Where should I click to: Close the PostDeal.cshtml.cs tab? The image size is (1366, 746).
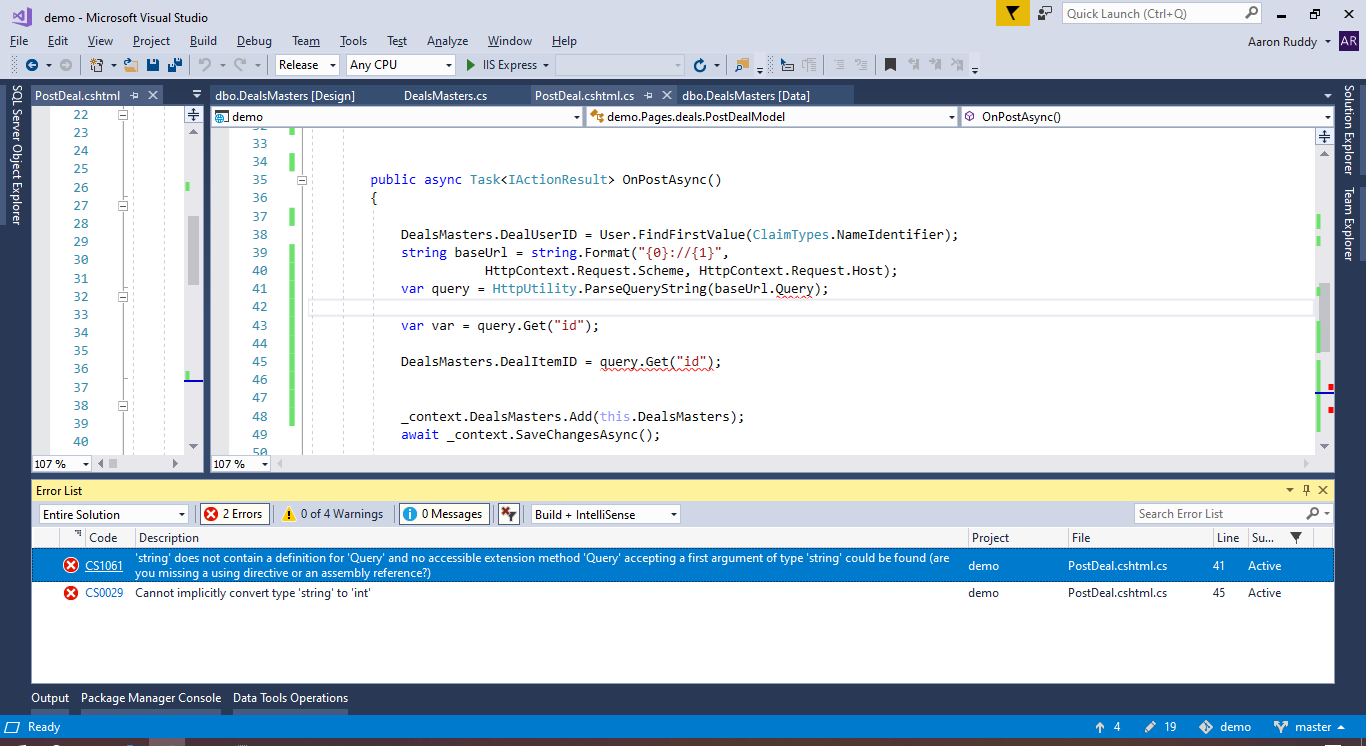(666, 95)
